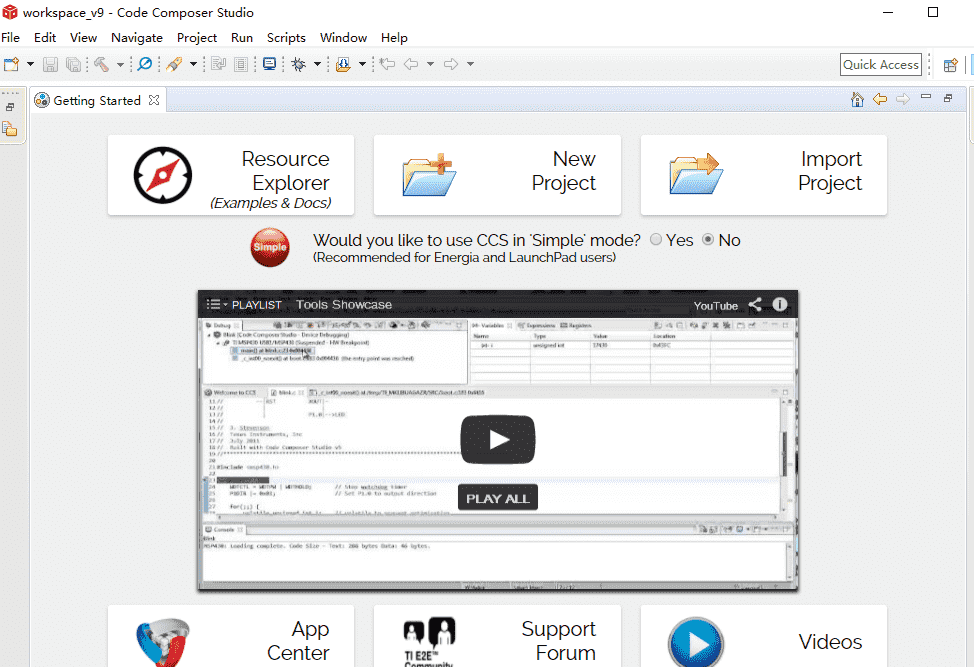974x667 pixels.
Task: Play the Tools Showcase video
Action: pos(498,440)
